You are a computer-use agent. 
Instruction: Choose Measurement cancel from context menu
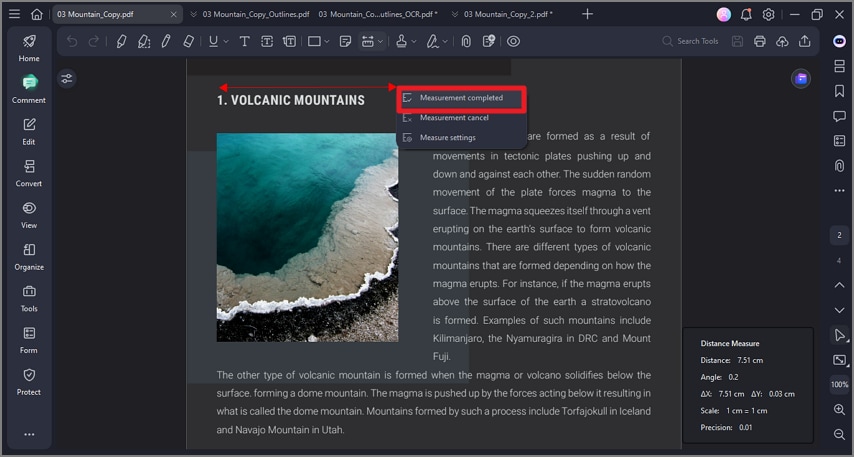(x=461, y=118)
